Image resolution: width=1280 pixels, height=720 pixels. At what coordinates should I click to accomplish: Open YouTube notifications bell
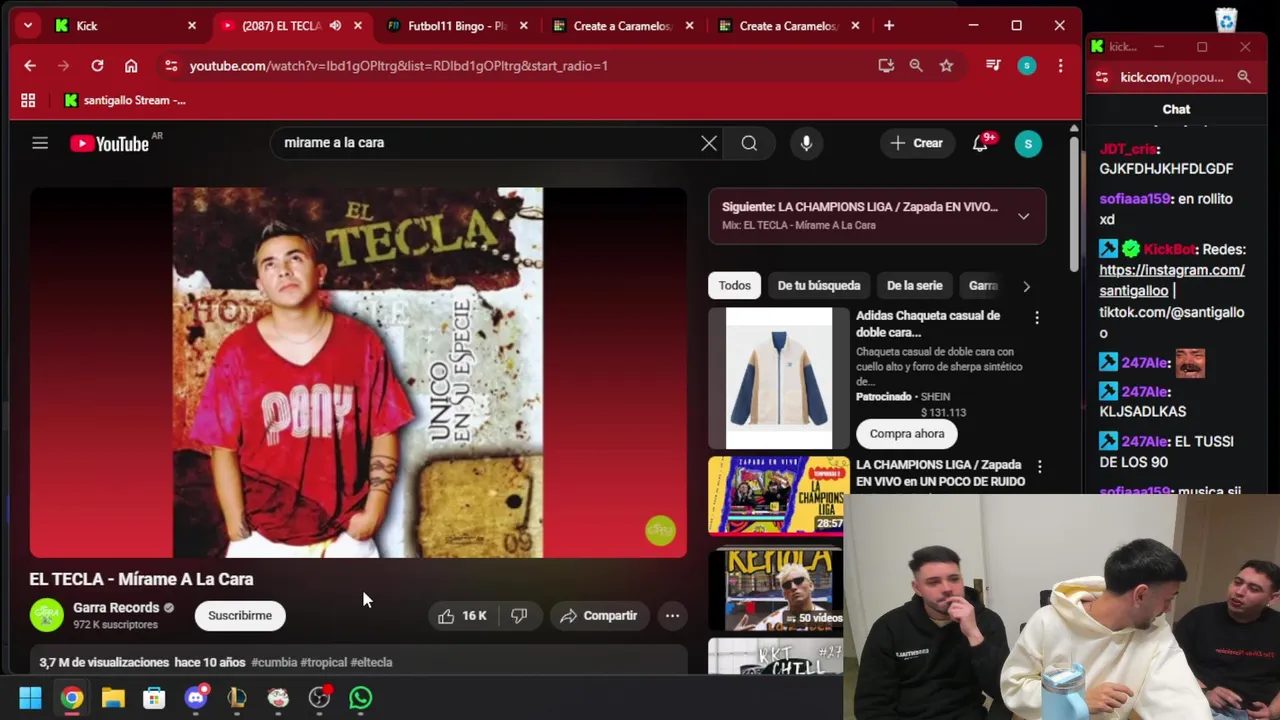(x=980, y=143)
